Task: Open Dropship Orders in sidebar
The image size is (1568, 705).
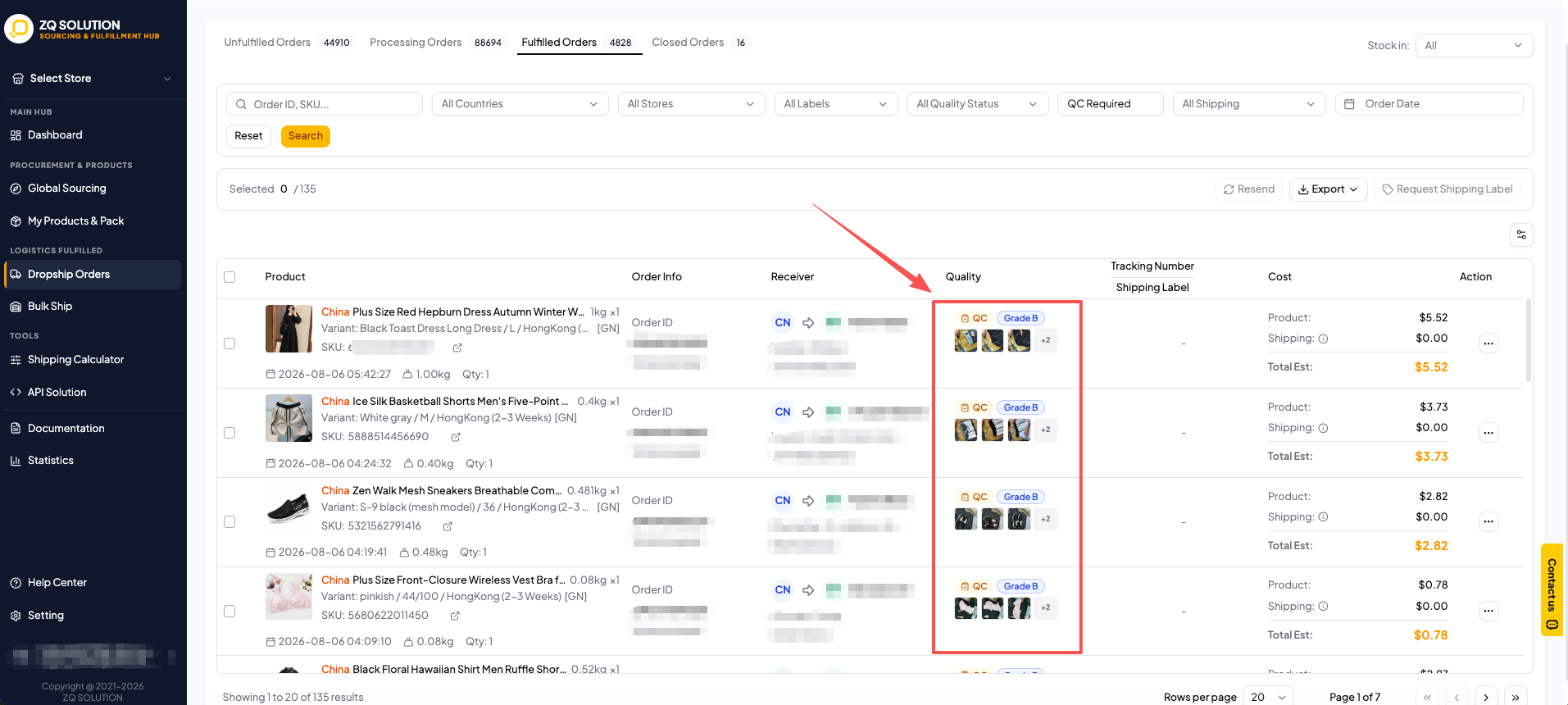Action: 93,275
